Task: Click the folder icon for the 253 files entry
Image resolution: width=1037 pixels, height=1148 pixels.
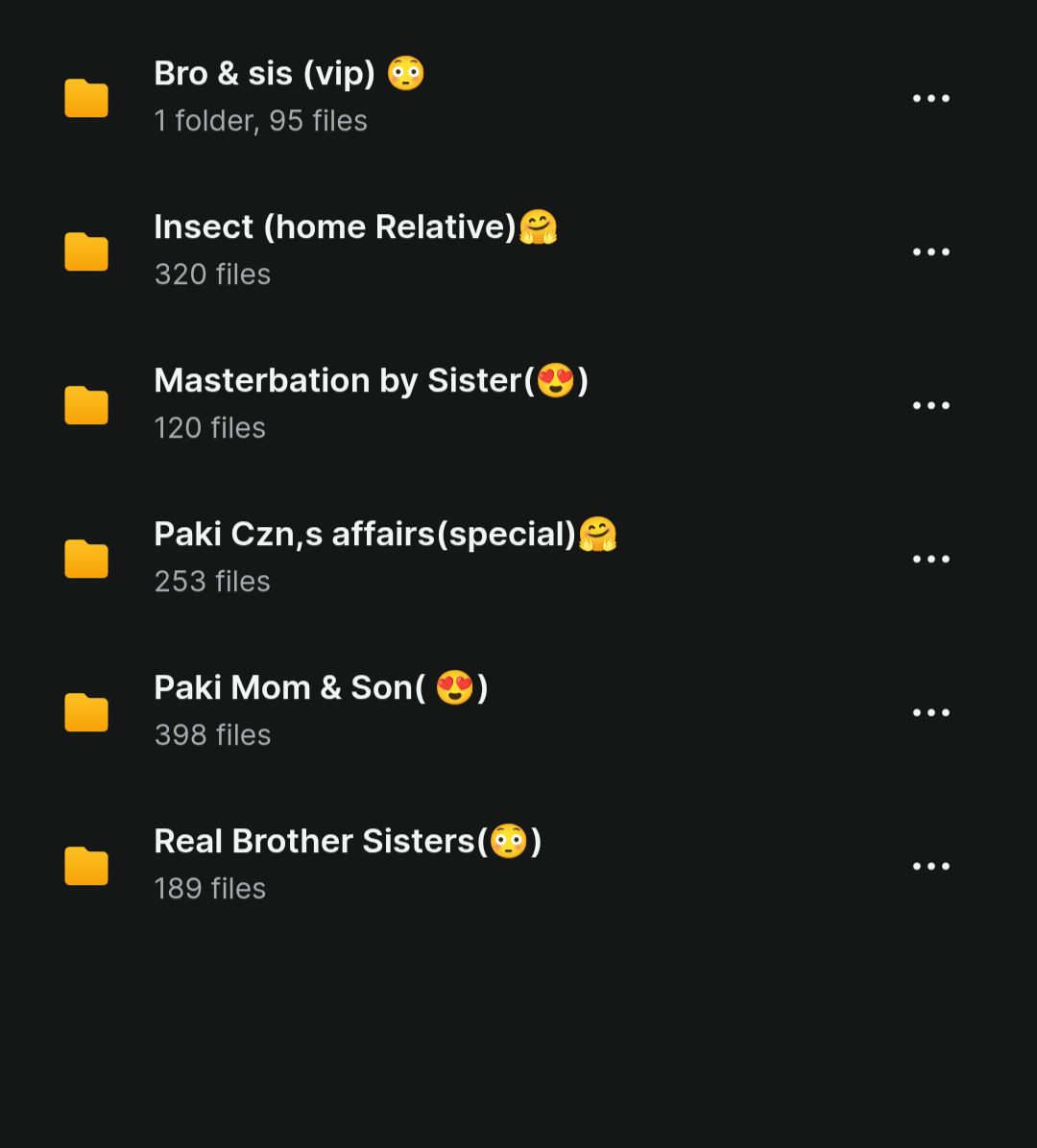Action: 86,559
